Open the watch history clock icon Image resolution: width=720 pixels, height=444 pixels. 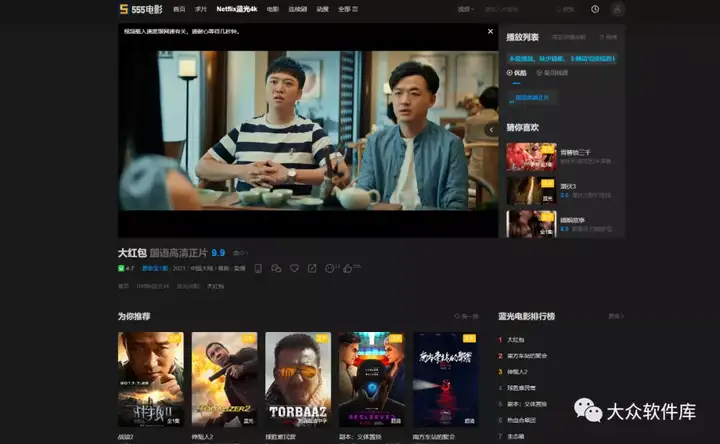(x=595, y=9)
